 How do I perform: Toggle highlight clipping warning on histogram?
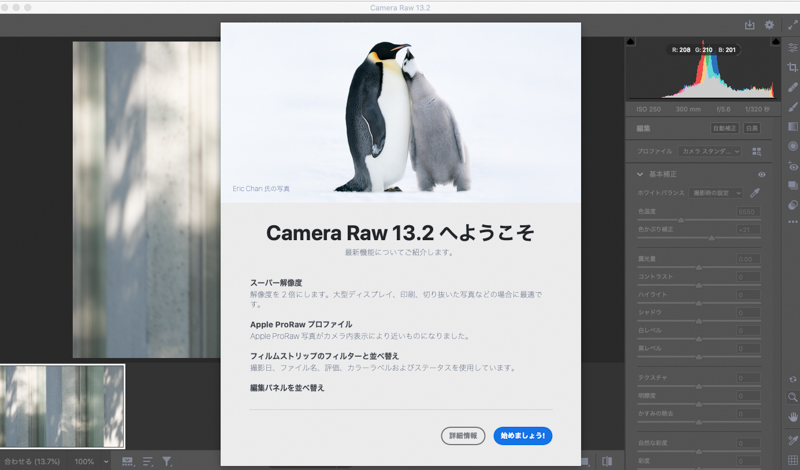point(776,41)
